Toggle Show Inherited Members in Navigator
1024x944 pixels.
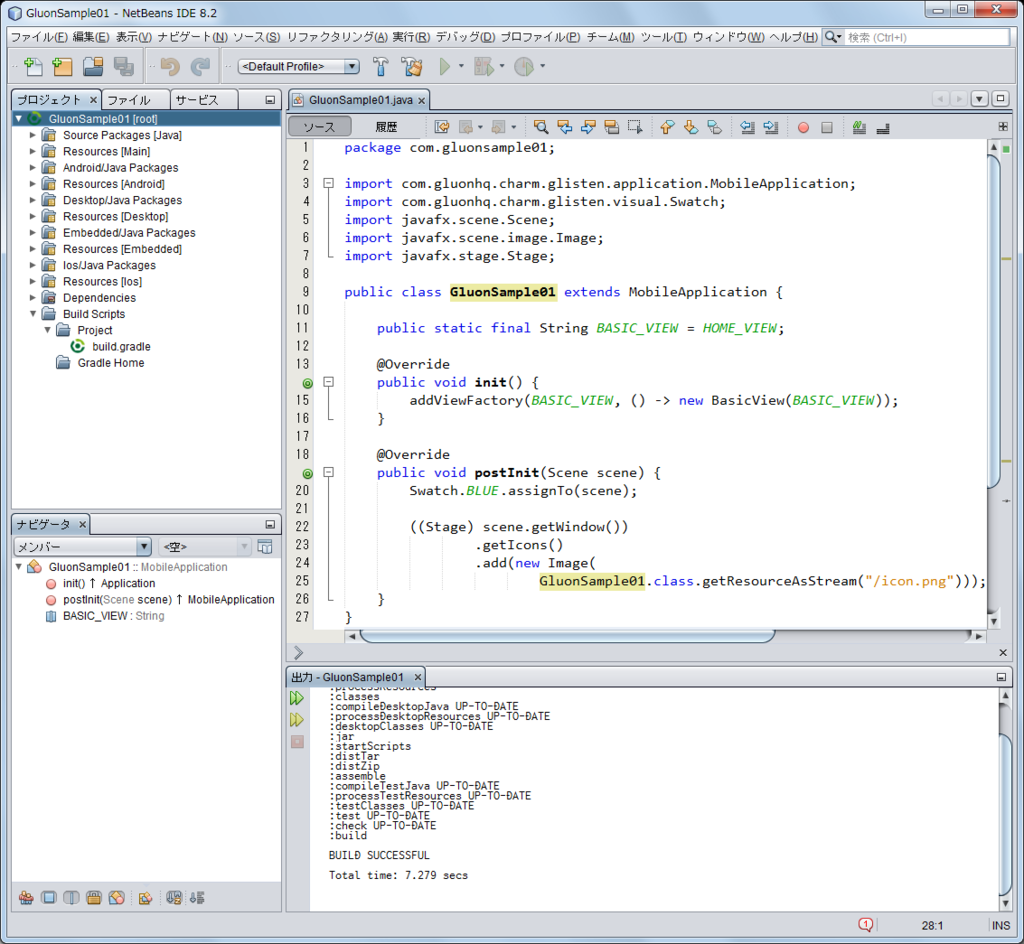click(x=26, y=898)
